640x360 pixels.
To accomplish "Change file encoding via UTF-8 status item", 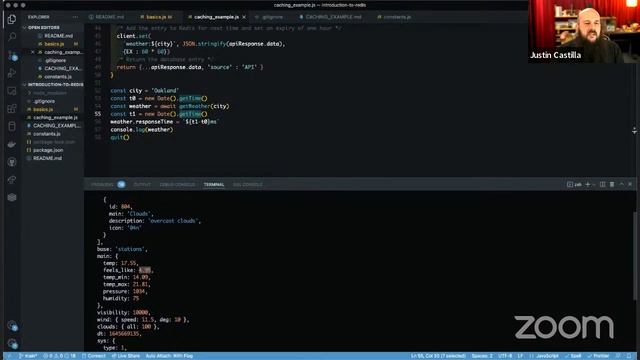I will click(505, 356).
